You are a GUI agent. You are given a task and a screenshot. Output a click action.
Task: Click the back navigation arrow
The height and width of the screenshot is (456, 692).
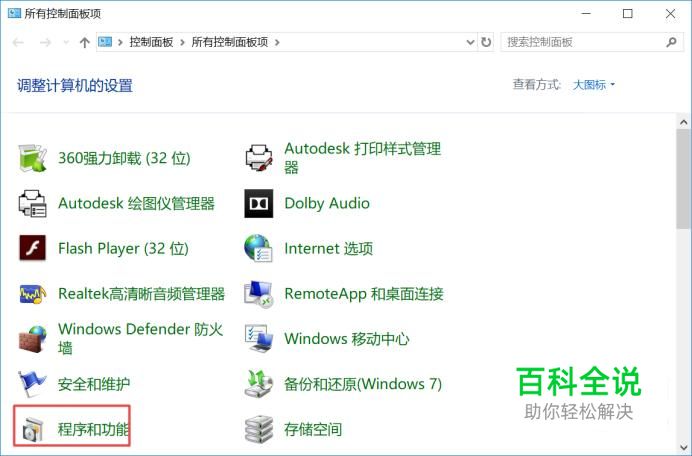(x=18, y=42)
